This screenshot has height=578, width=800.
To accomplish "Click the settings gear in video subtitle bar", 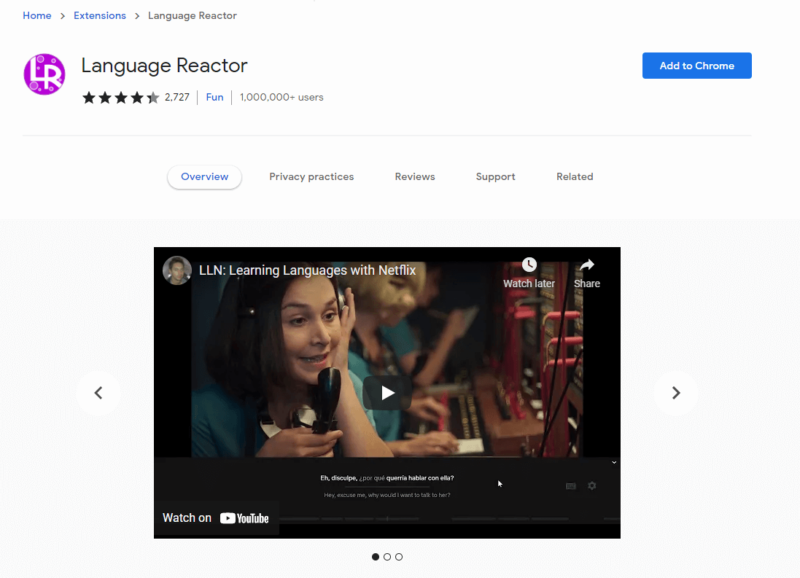I will point(592,486).
